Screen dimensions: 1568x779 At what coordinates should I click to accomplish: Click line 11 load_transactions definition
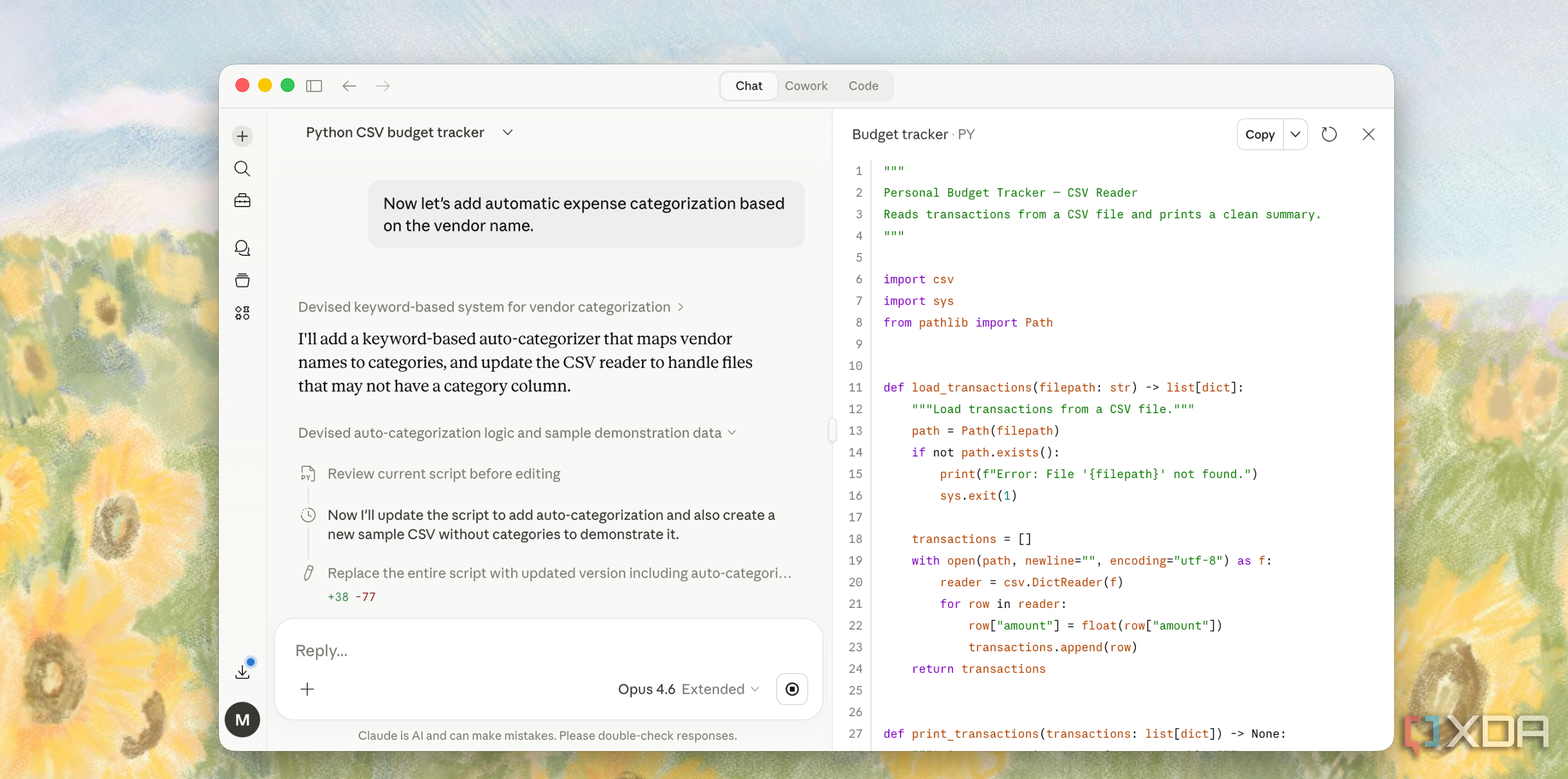pos(1063,387)
